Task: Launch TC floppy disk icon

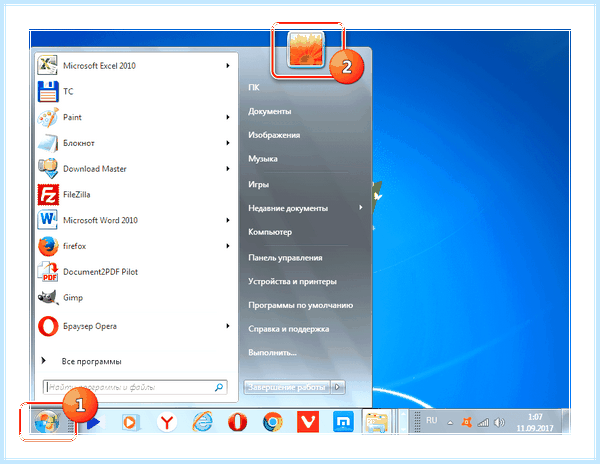Action: click(48, 91)
